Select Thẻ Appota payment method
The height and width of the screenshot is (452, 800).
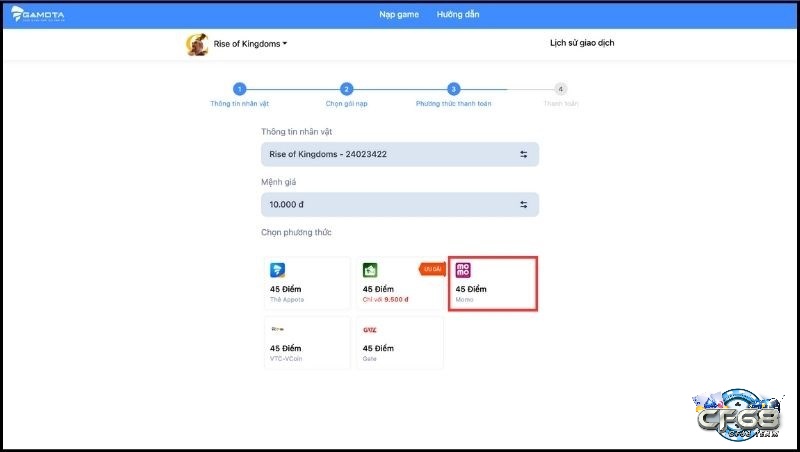(x=307, y=284)
